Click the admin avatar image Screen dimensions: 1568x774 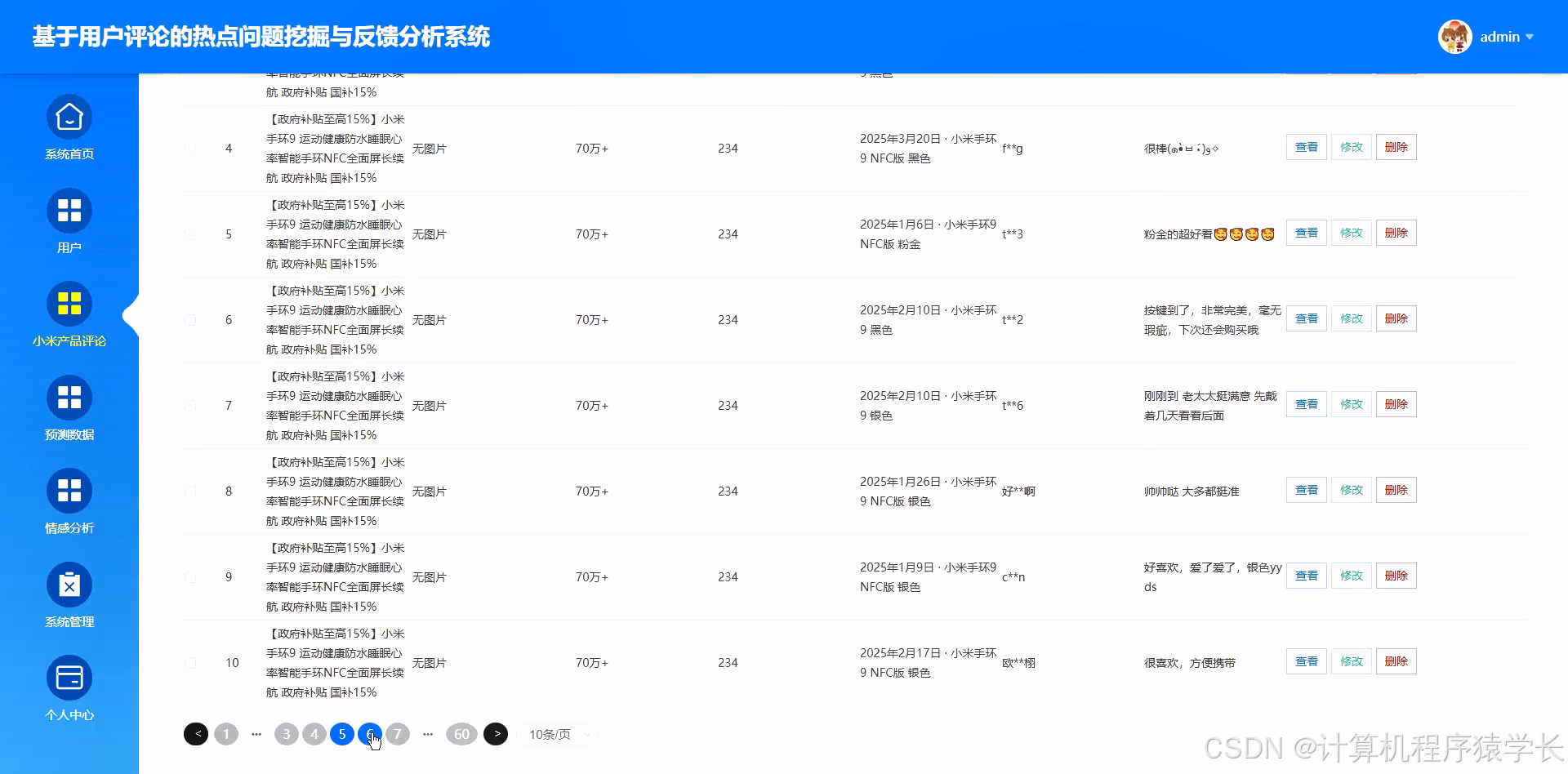point(1454,36)
